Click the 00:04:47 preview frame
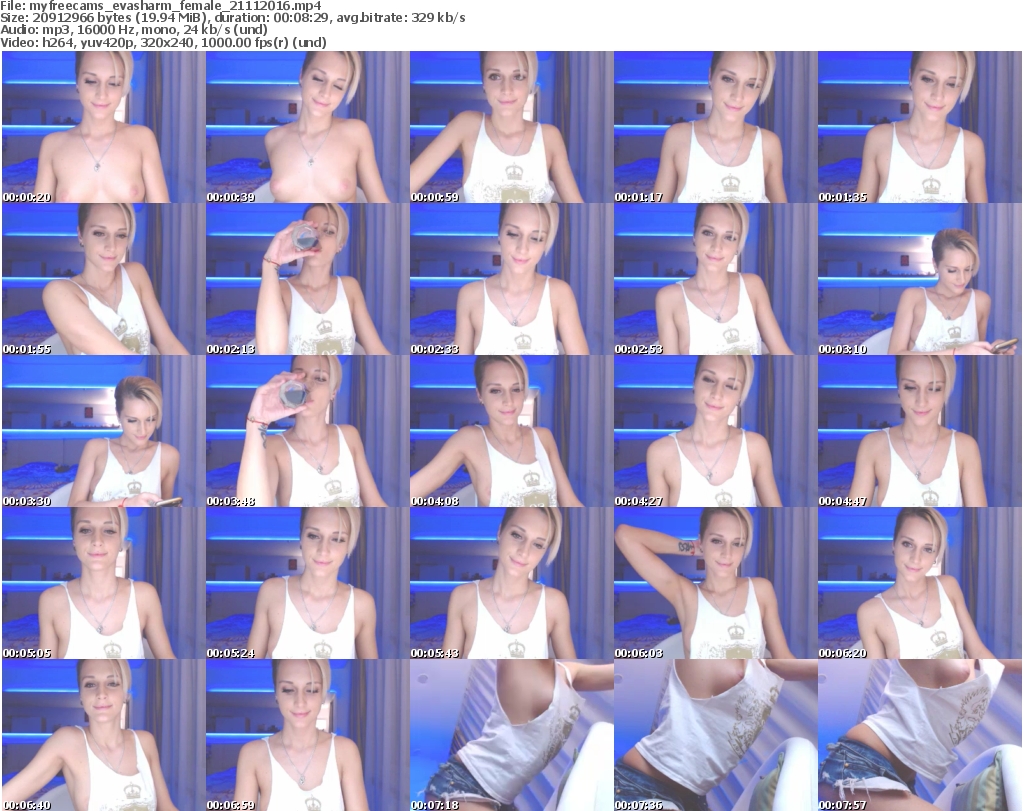 pyautogui.click(x=920, y=431)
